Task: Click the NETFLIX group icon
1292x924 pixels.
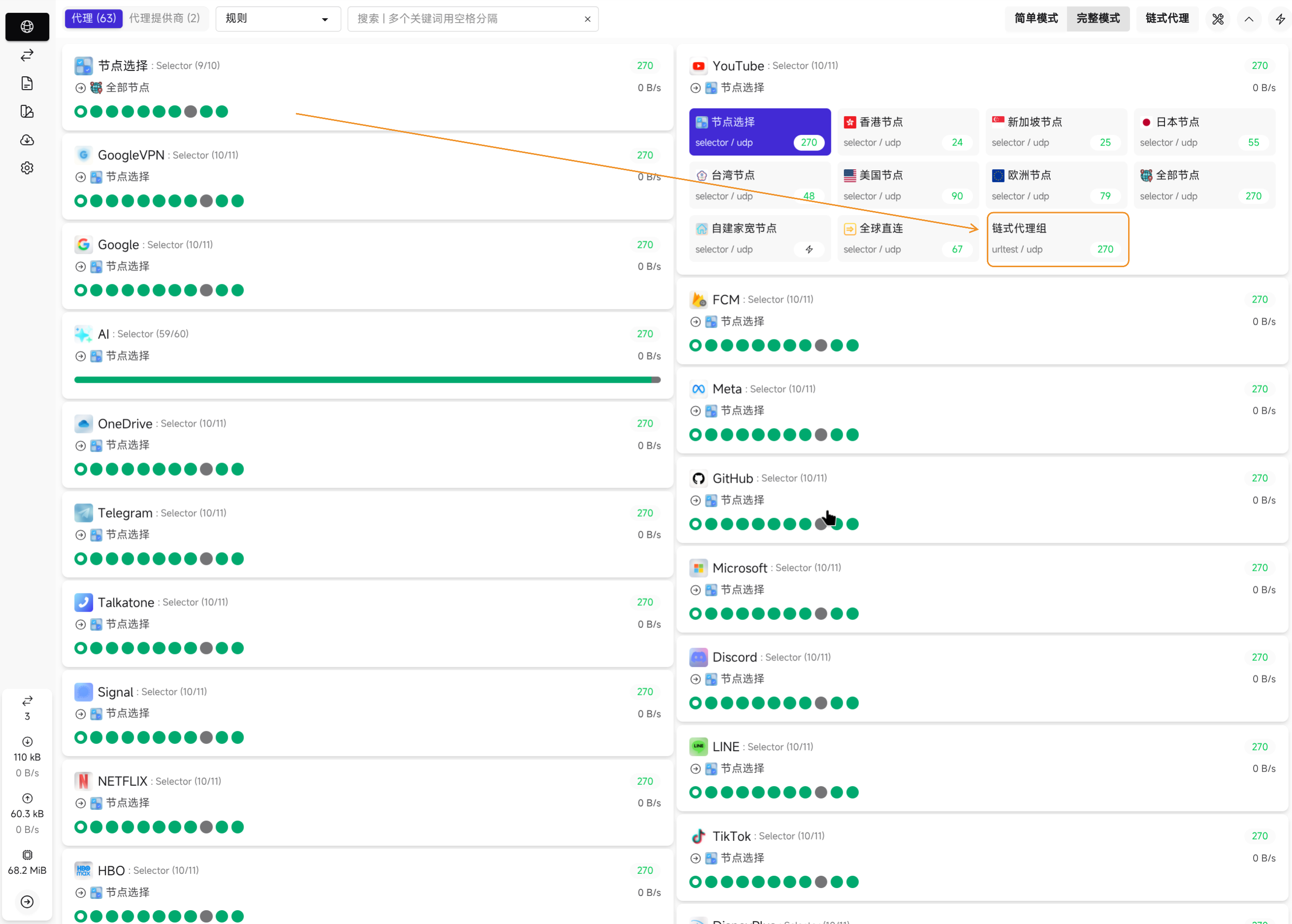Action: point(84,781)
